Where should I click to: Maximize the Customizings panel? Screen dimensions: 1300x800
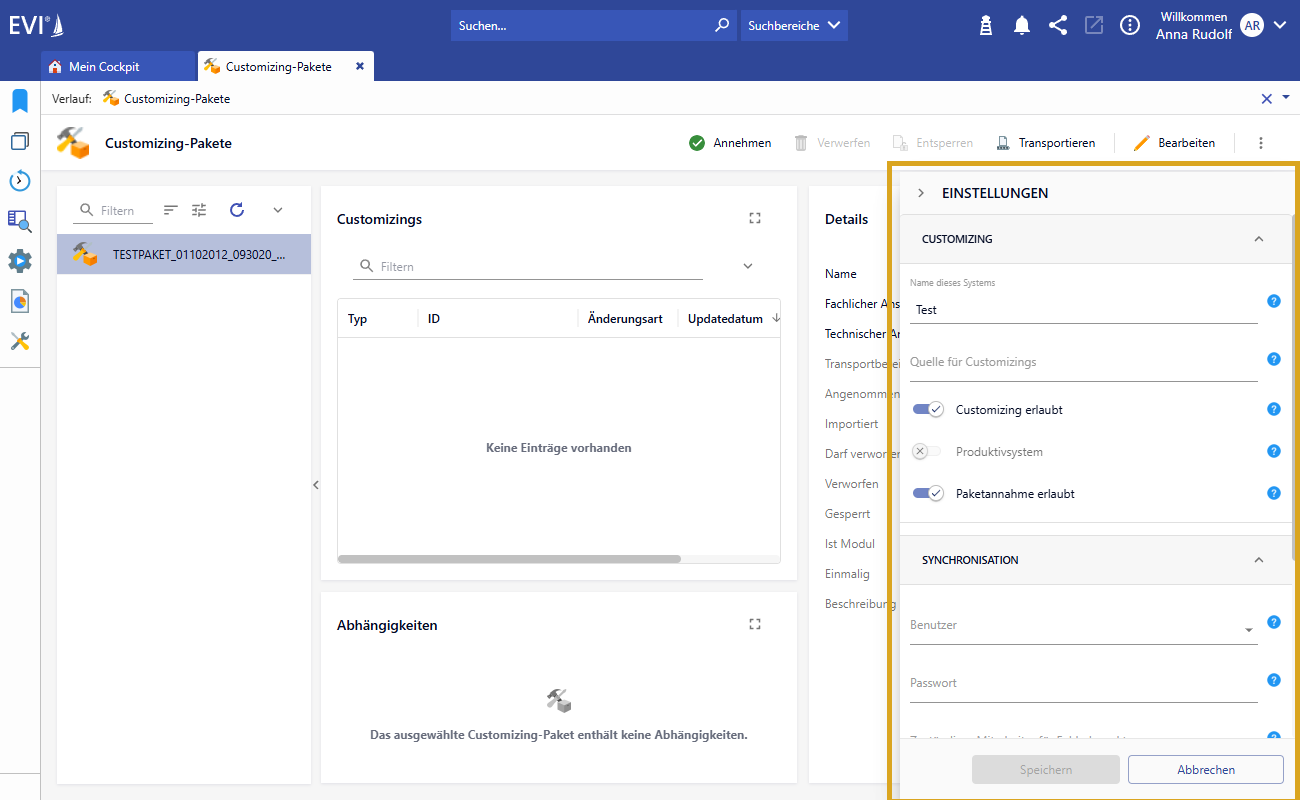click(x=755, y=218)
